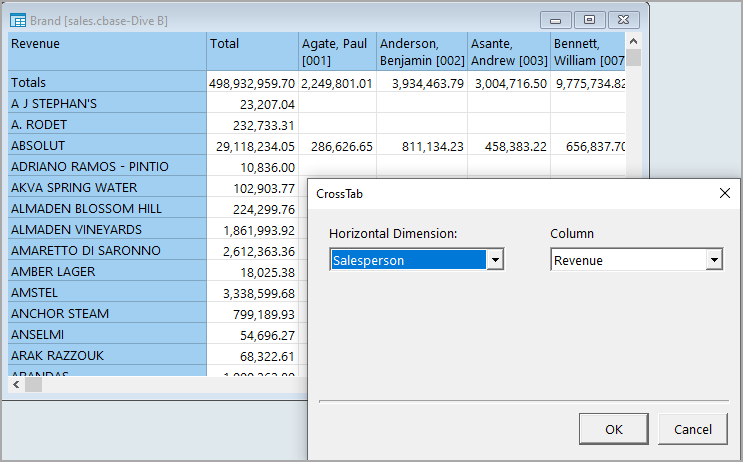Select the AKVA SPRING WATER row
This screenshot has height=462, width=743.
pyautogui.click(x=107, y=187)
